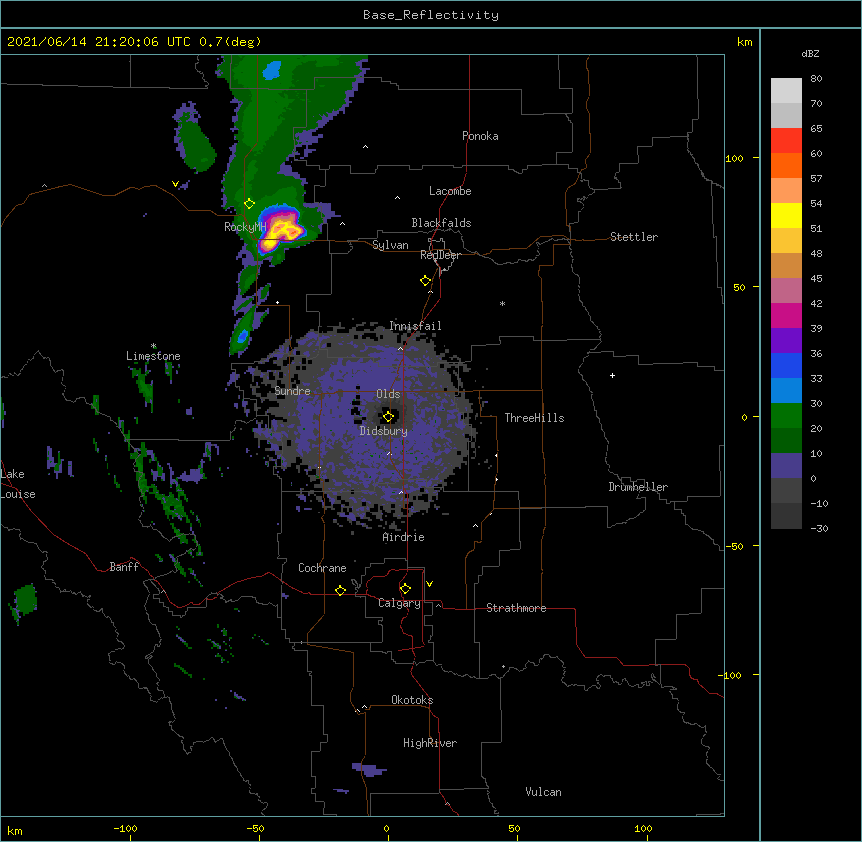Image resolution: width=862 pixels, height=842 pixels.
Task: Click the yellow V marker east of Calgary
Action: pos(429,584)
